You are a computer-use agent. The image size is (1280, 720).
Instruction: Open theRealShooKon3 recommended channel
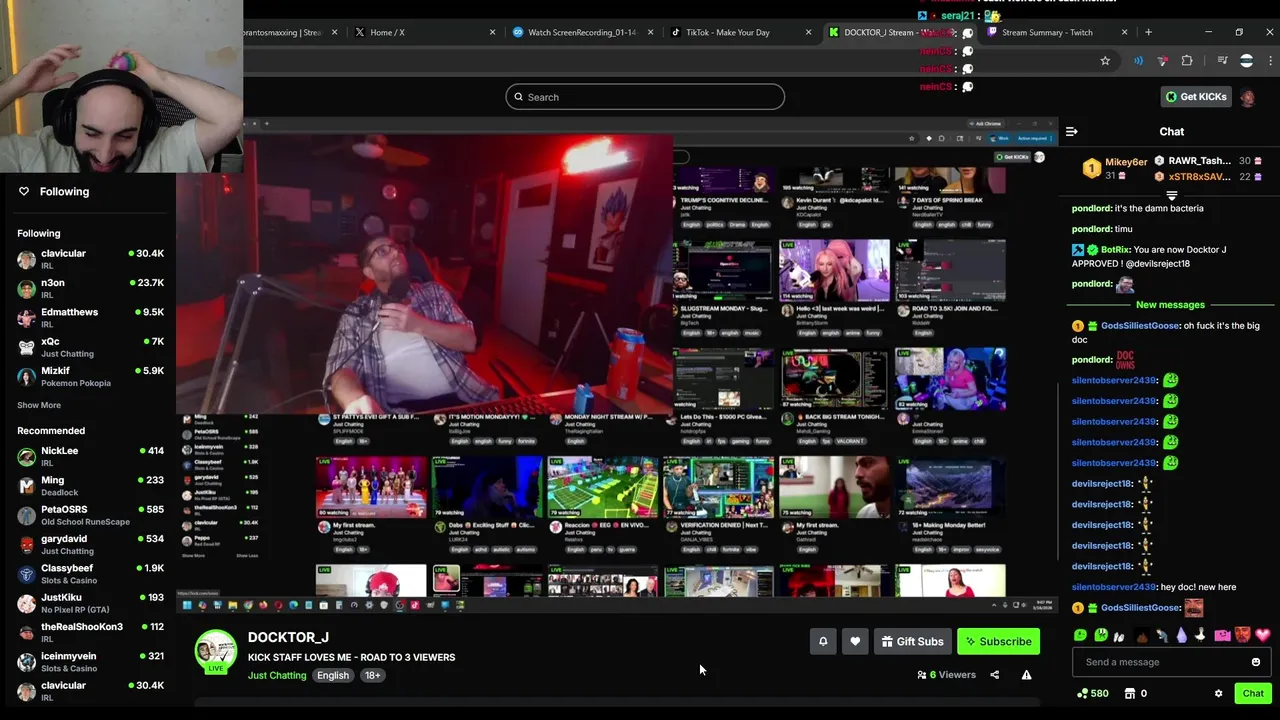[90, 632]
